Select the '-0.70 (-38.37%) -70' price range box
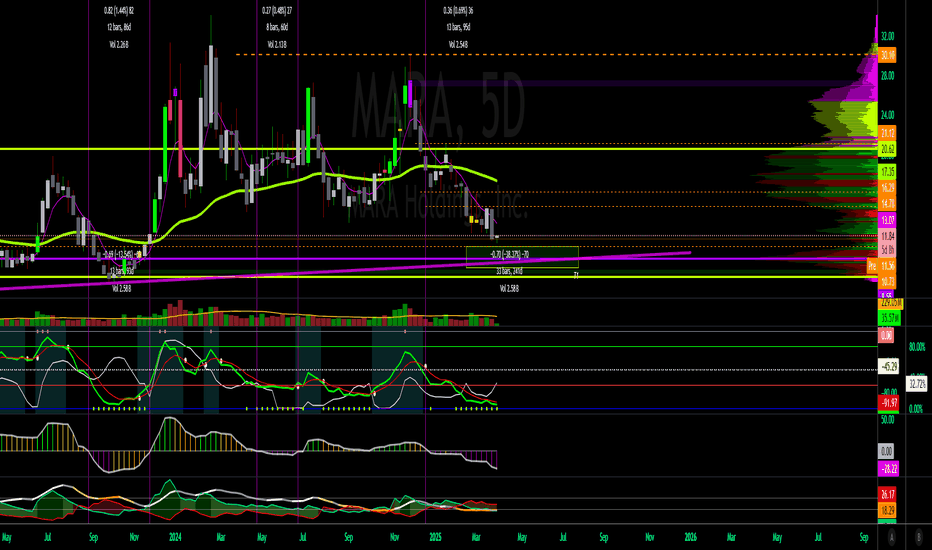Image resolution: width=932 pixels, height=550 pixels. point(522,257)
